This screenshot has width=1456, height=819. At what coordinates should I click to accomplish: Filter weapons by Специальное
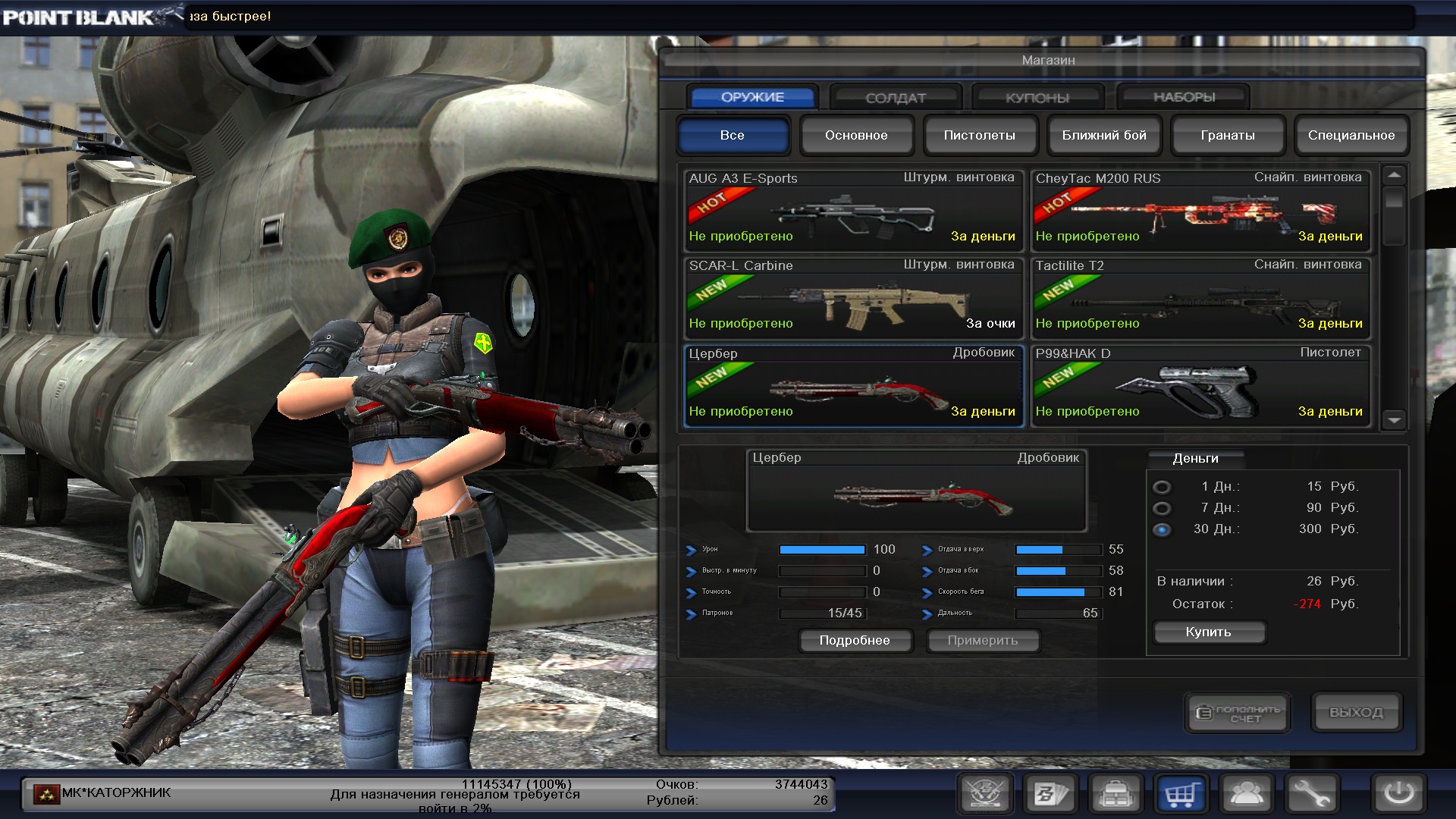[x=1351, y=135]
